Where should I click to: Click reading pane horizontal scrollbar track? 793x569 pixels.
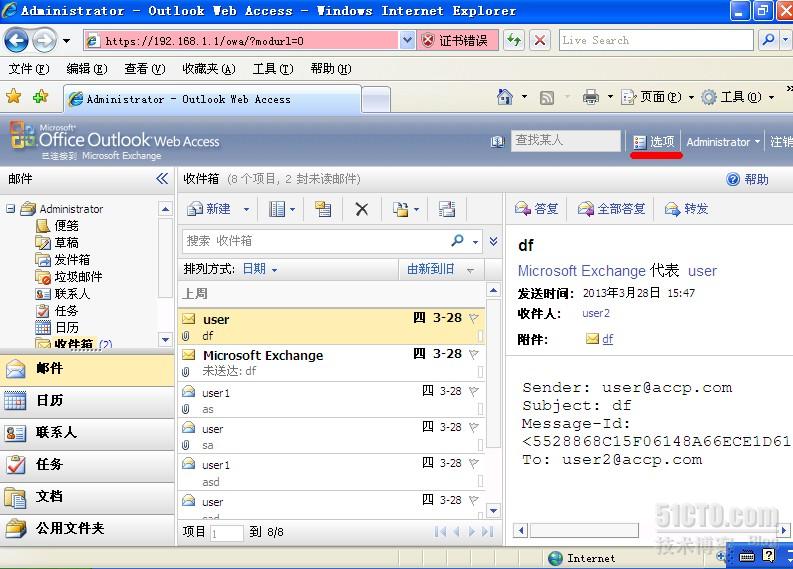[x=651, y=531]
